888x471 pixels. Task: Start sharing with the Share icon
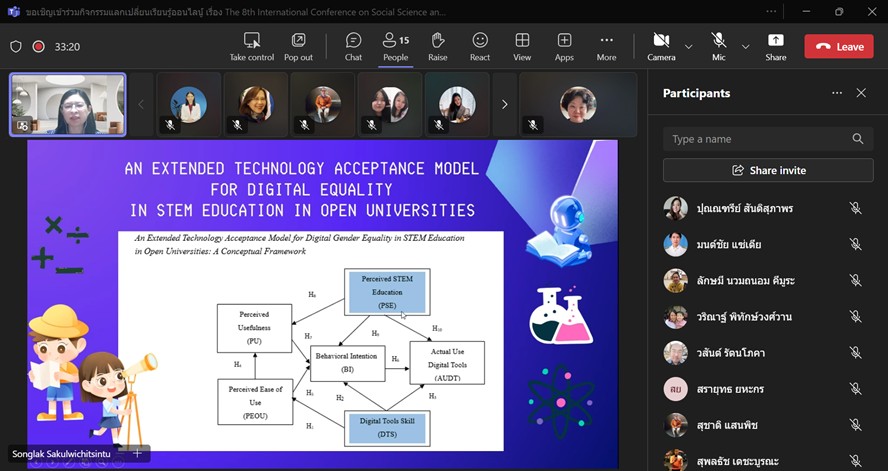click(776, 46)
